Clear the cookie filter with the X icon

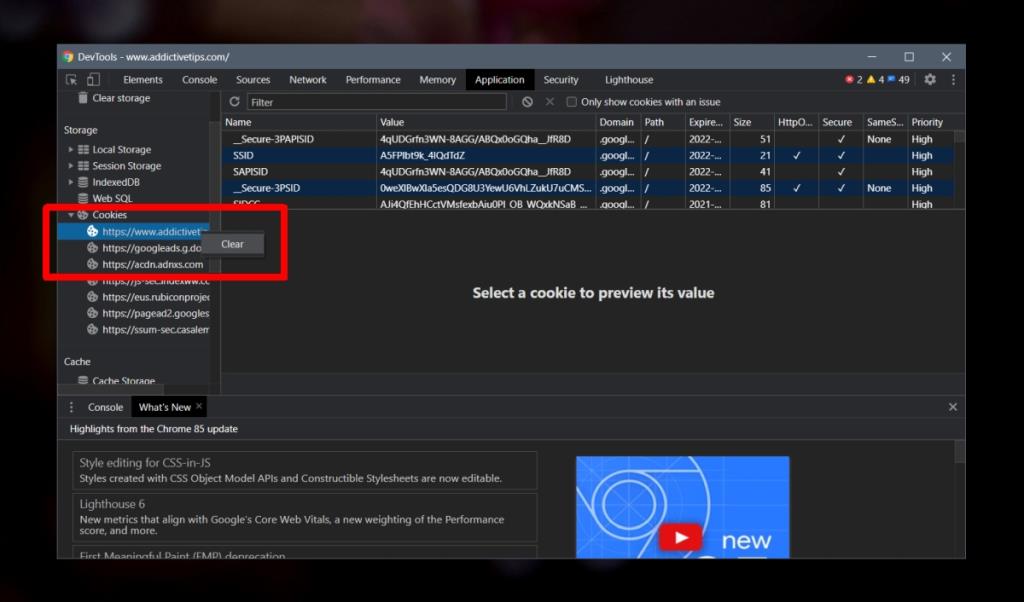[x=549, y=101]
